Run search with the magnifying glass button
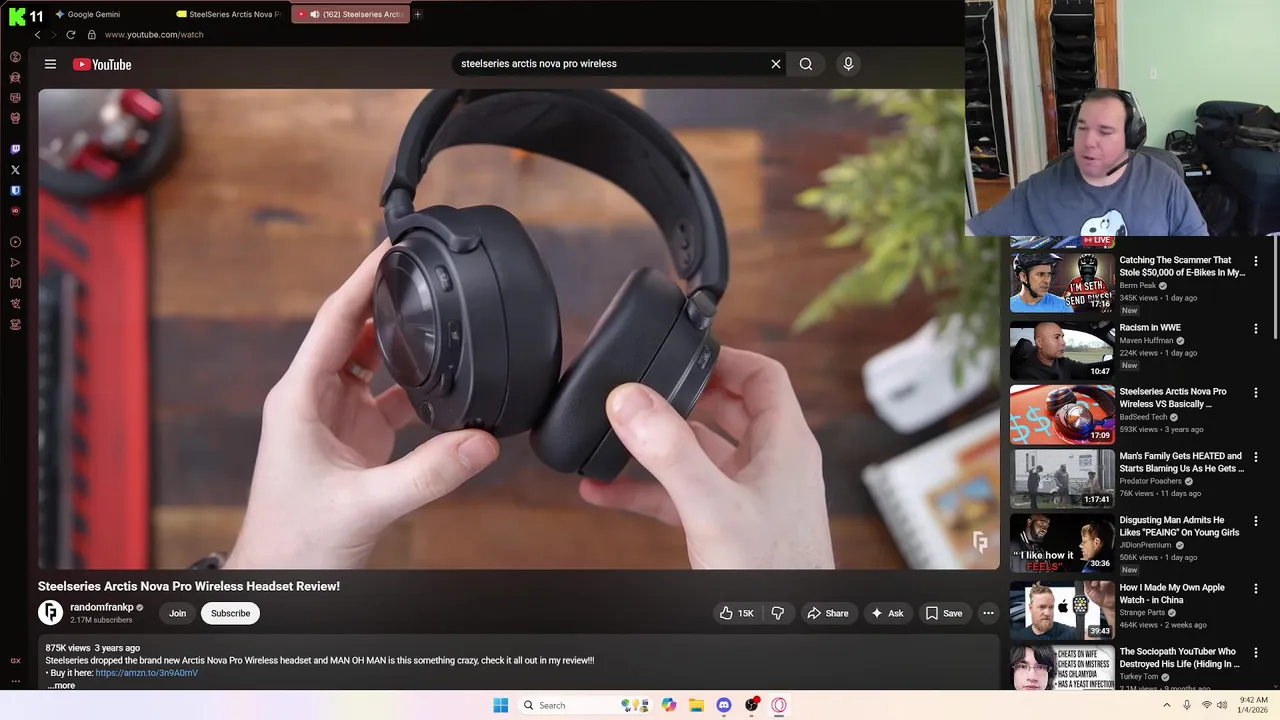This screenshot has height=720, width=1280. tap(806, 64)
